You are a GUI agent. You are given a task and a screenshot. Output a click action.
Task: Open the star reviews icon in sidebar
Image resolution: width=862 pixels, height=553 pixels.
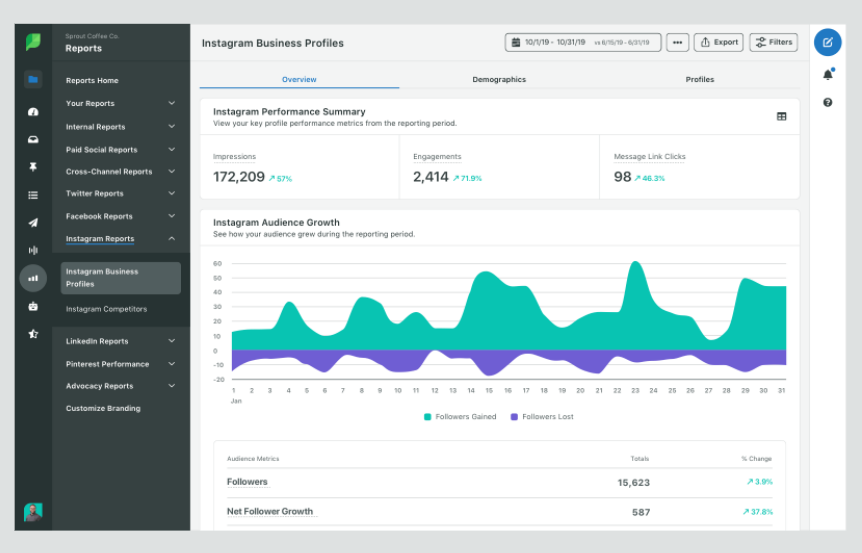point(33,334)
